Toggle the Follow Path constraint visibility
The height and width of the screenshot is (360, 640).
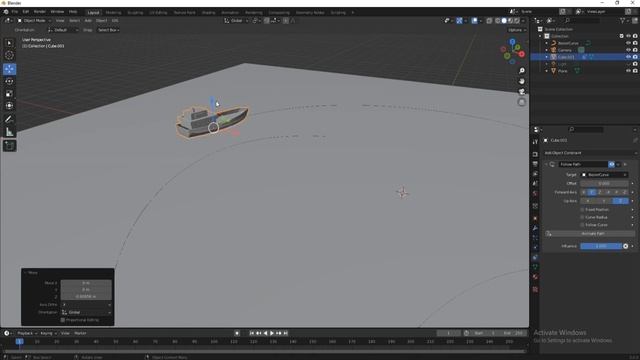(x=611, y=164)
